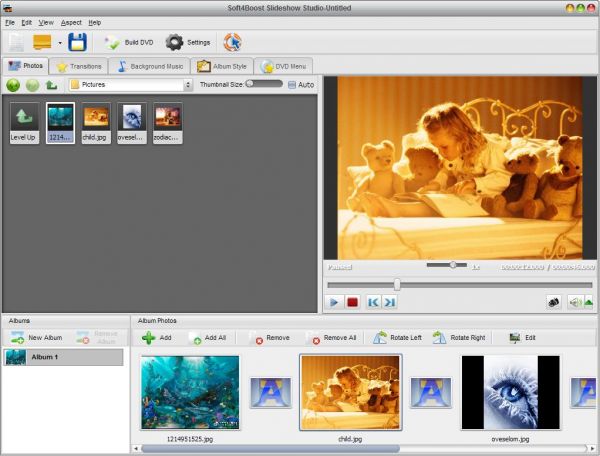Click the lifebuoy help icon in toolbar

232,42
